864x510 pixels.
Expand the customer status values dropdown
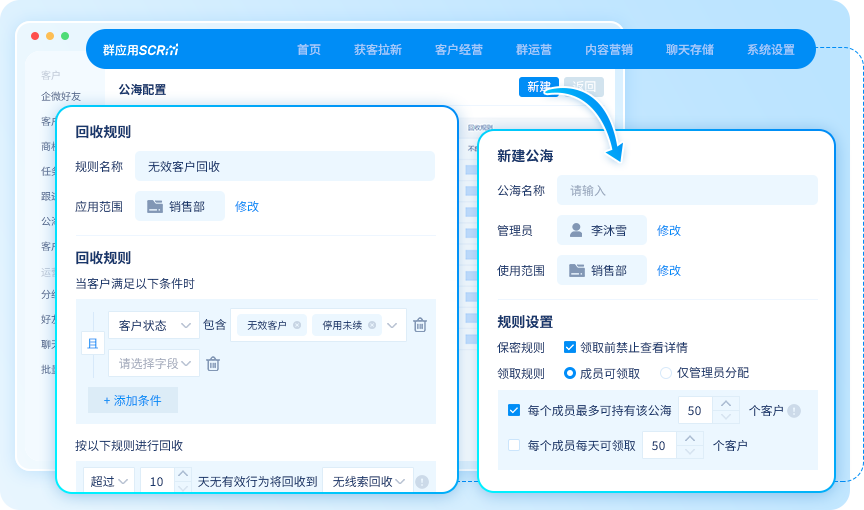(x=392, y=325)
